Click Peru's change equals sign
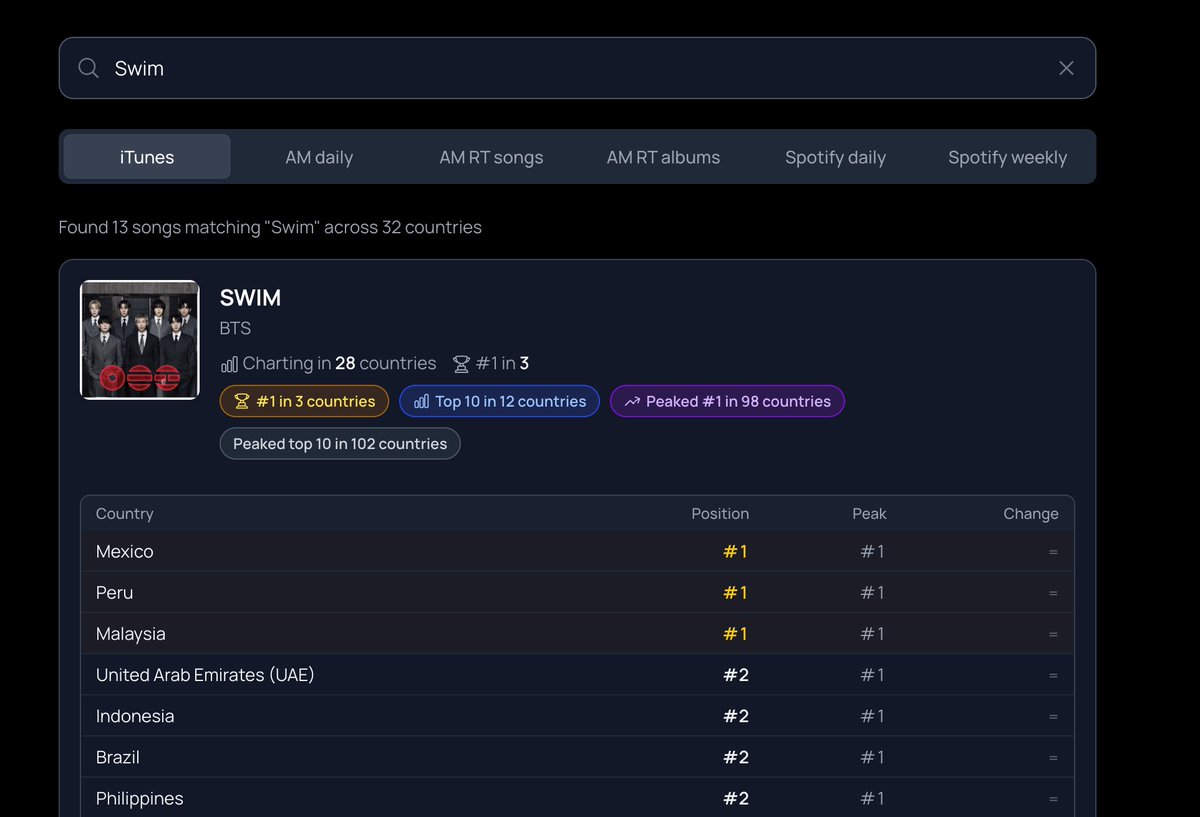The image size is (1200, 817). (x=1053, y=593)
